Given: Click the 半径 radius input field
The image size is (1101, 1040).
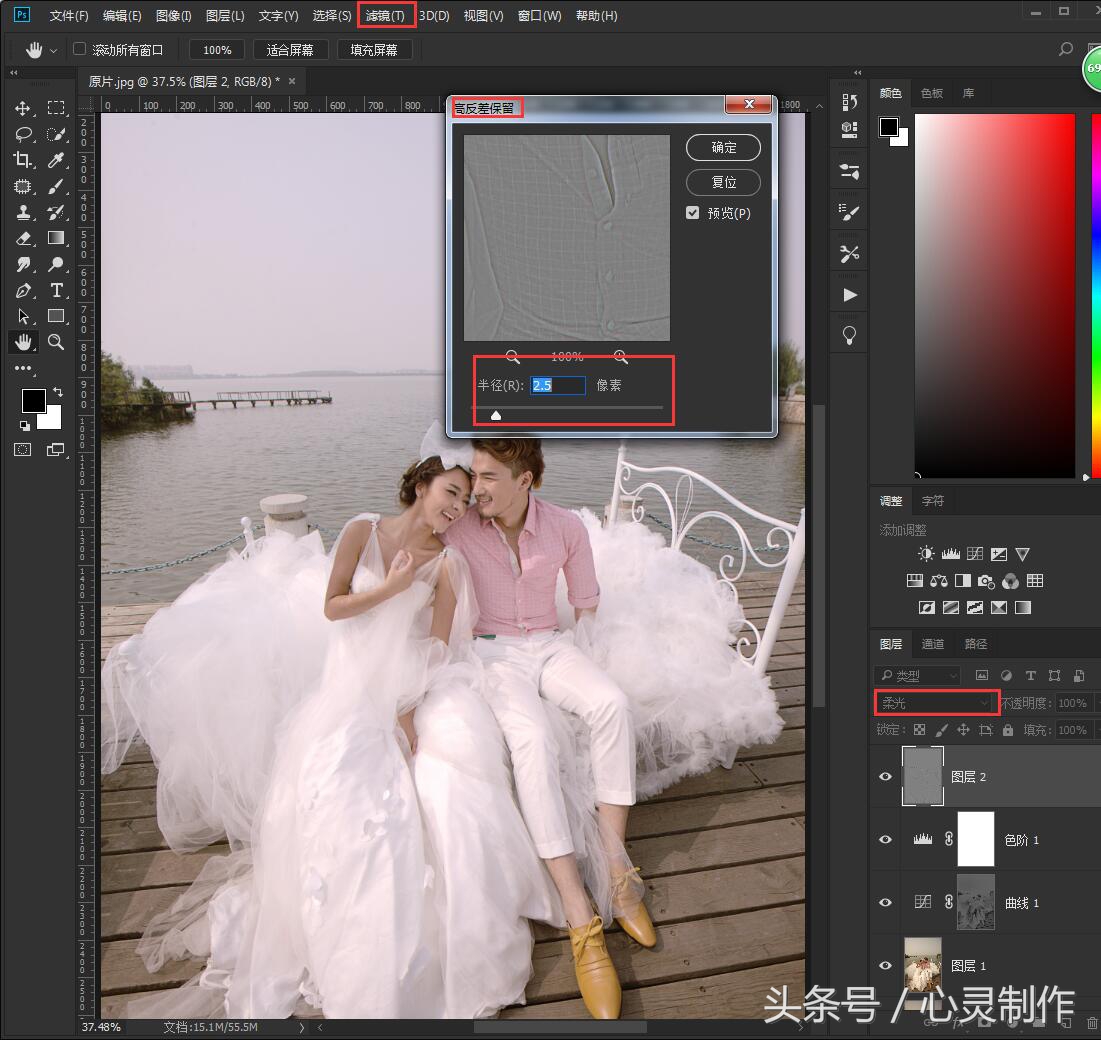Looking at the screenshot, I should pyautogui.click(x=557, y=385).
